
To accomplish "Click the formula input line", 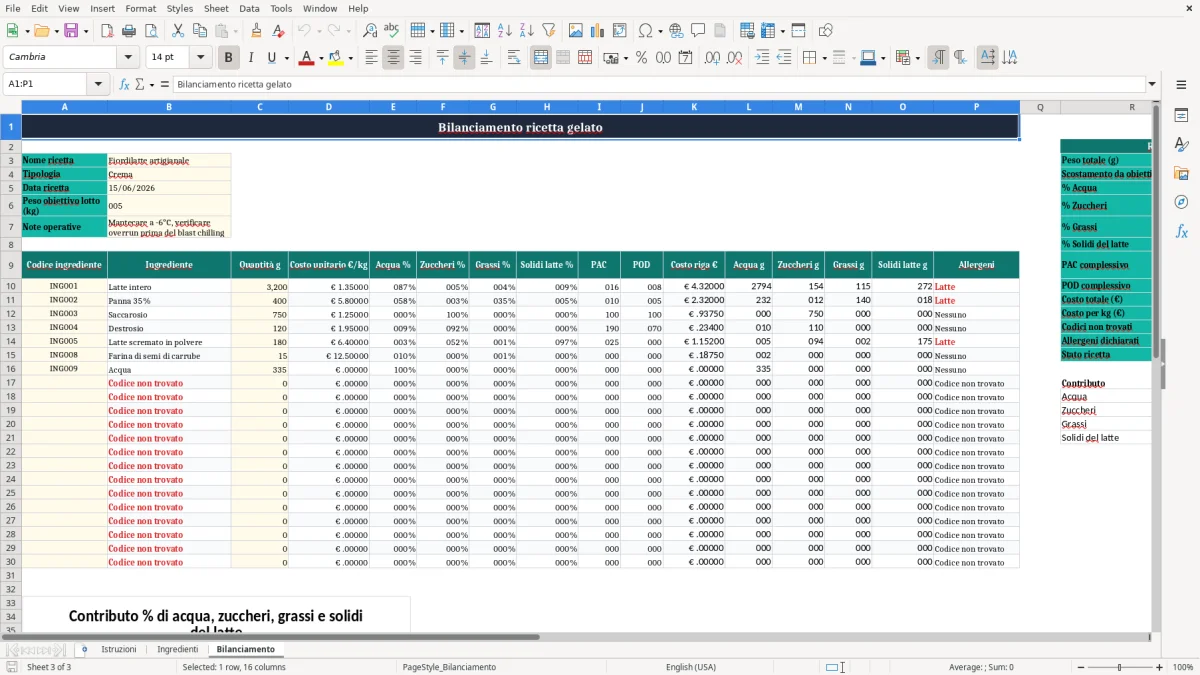I will (x=658, y=84).
